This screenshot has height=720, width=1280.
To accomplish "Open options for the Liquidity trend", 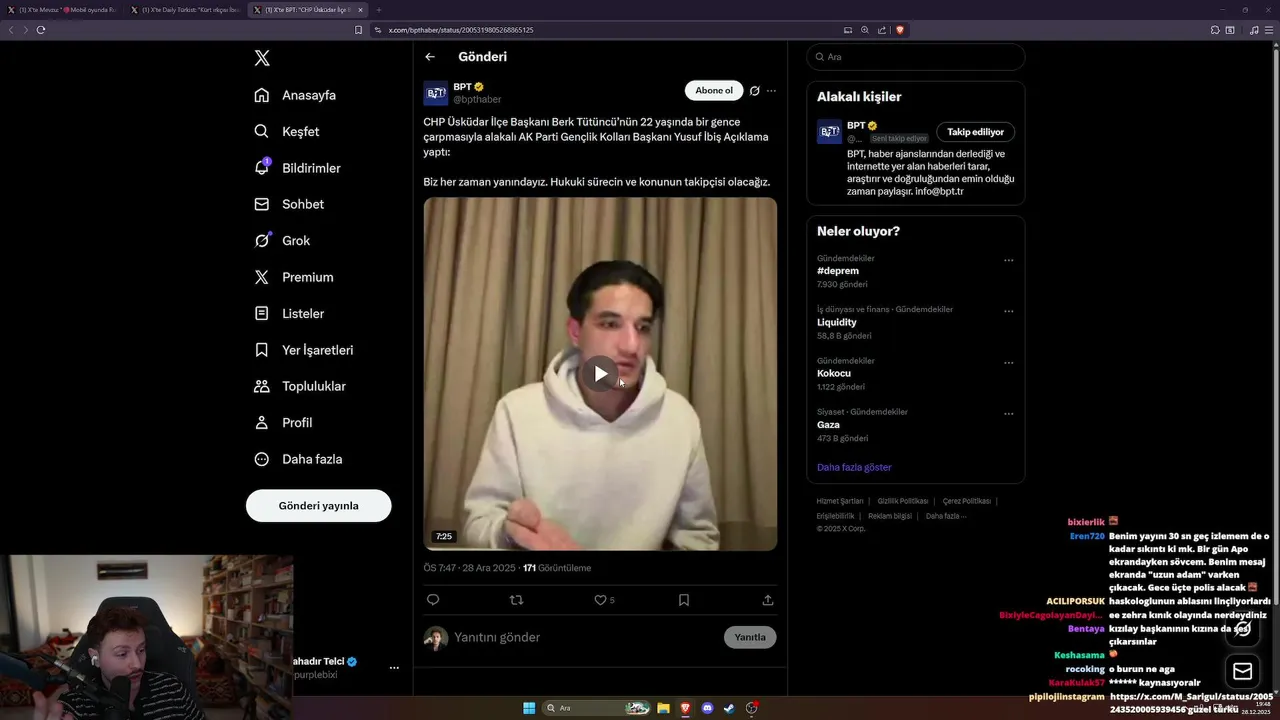I will tap(1008, 311).
